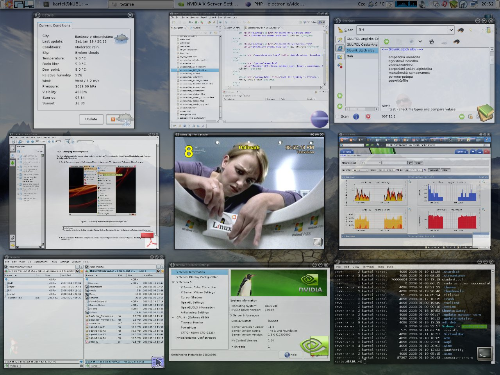Select the highlighted entry in dictionary result list
The width and height of the screenshot is (500, 375).
pos(362,50)
